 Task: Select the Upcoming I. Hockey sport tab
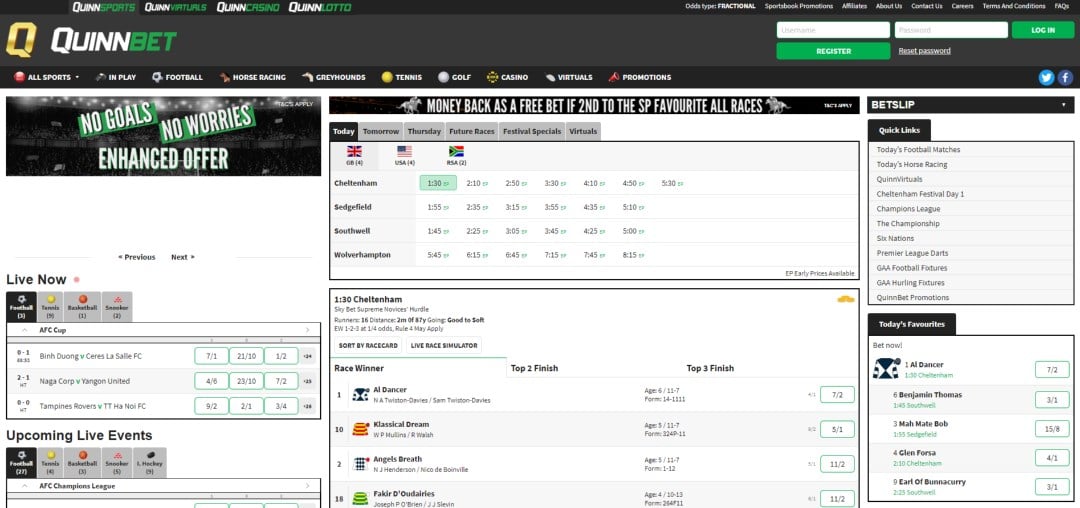pyautogui.click(x=149, y=463)
